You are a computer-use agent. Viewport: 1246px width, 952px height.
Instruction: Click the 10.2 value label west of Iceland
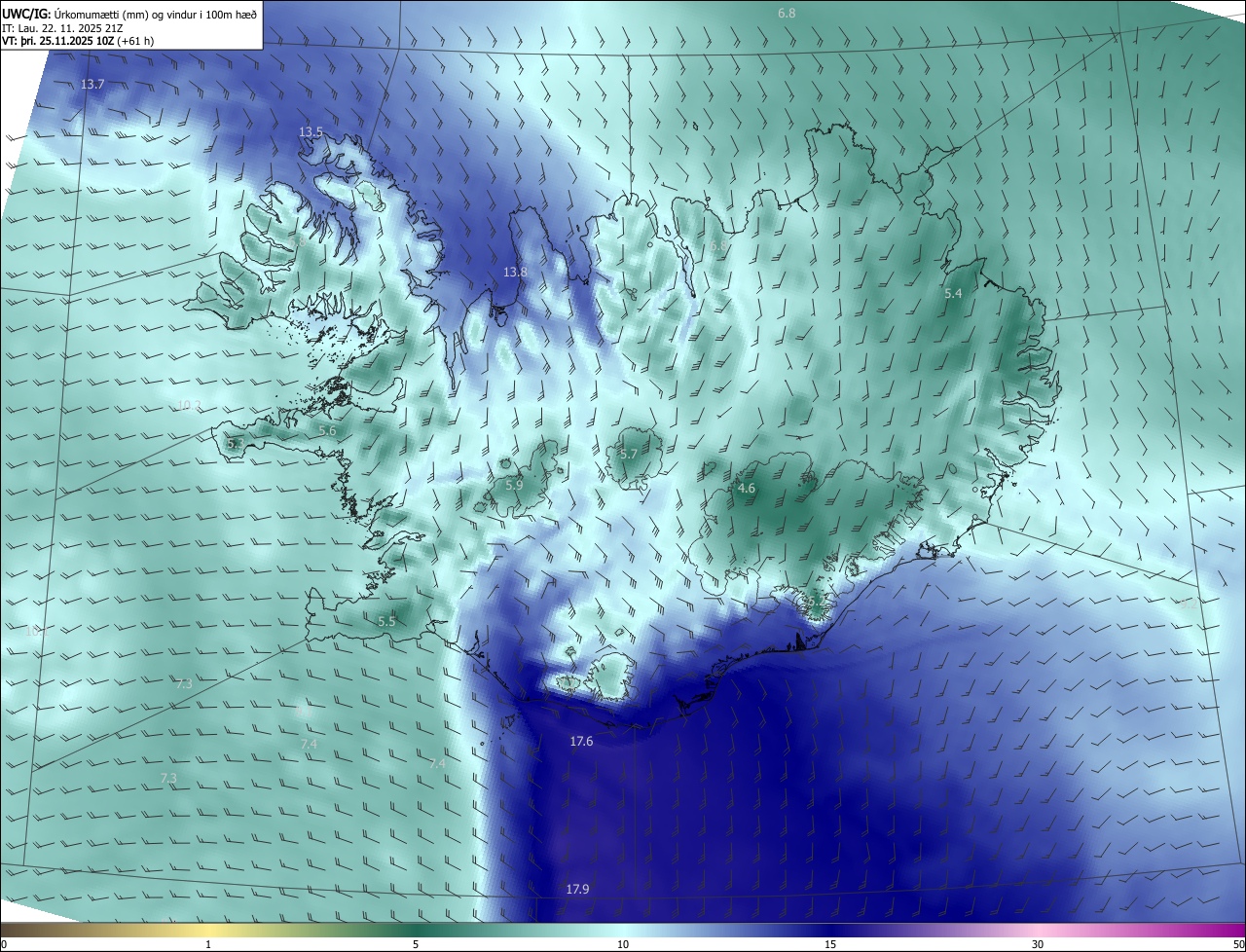tap(189, 405)
